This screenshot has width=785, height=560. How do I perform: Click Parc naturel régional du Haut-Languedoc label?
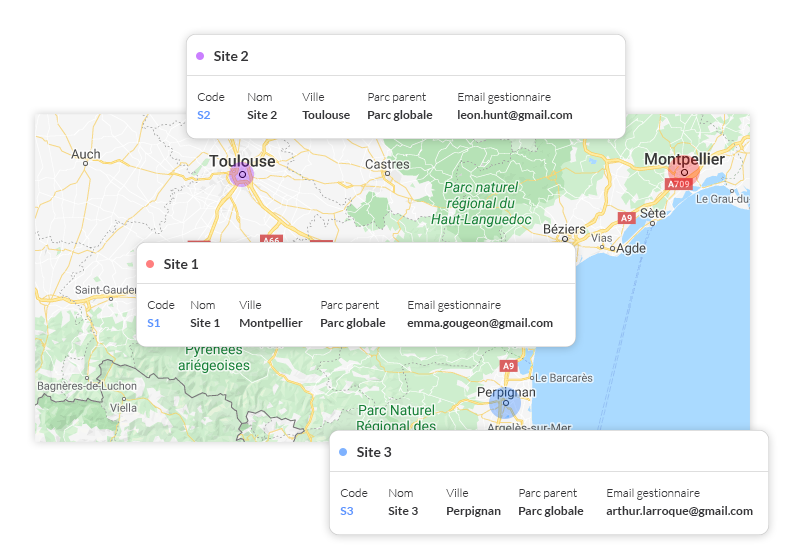481,203
